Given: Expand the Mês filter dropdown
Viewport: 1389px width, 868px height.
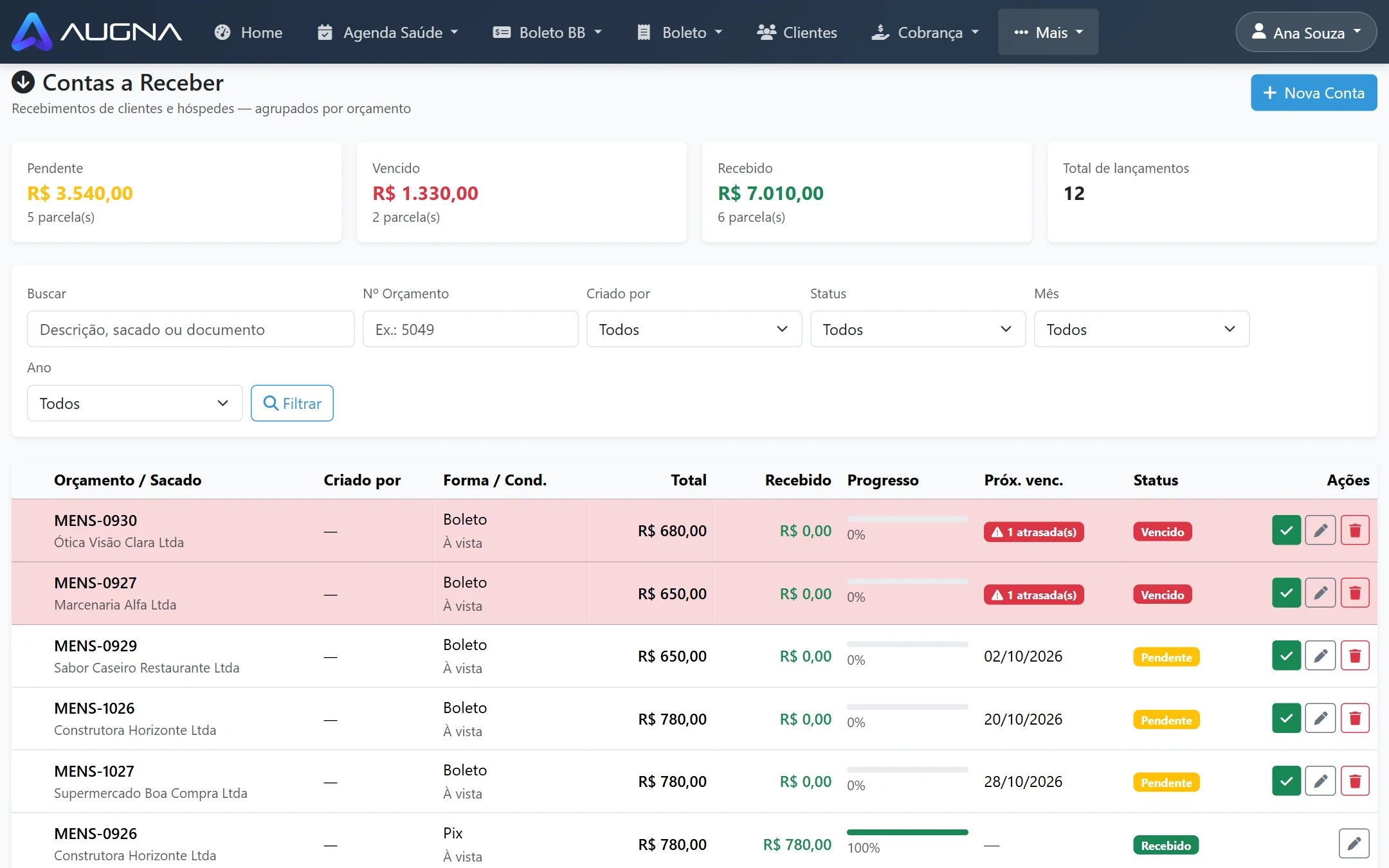Looking at the screenshot, I should click(1141, 329).
